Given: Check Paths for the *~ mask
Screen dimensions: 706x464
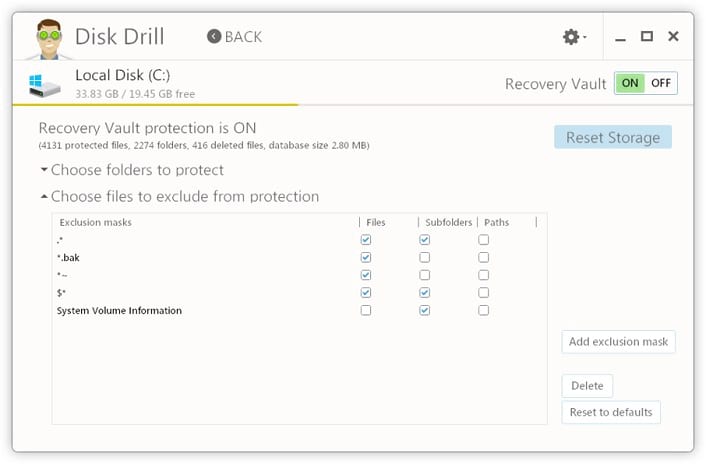Looking at the screenshot, I should click(x=483, y=275).
